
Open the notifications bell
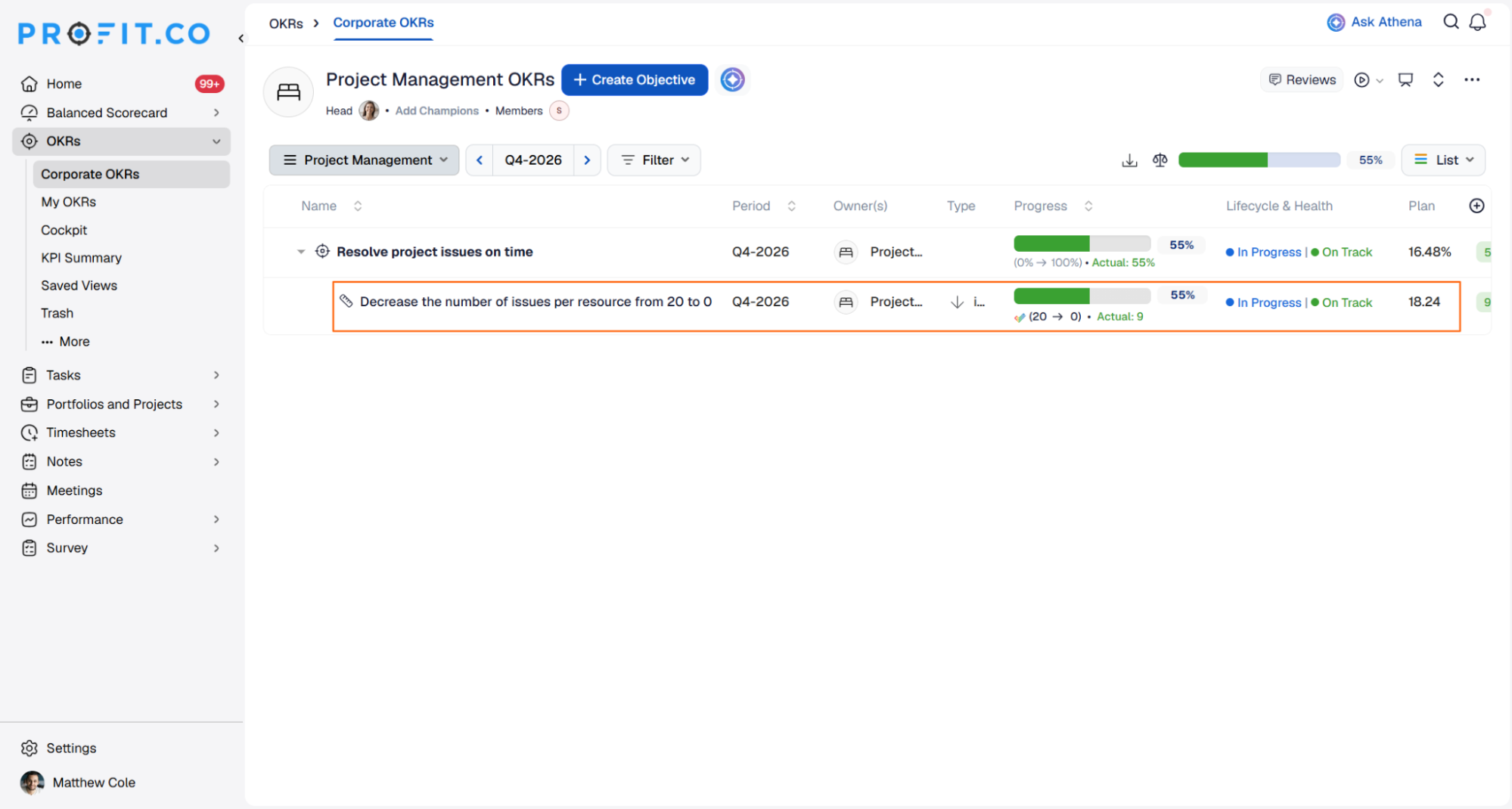[1477, 23]
